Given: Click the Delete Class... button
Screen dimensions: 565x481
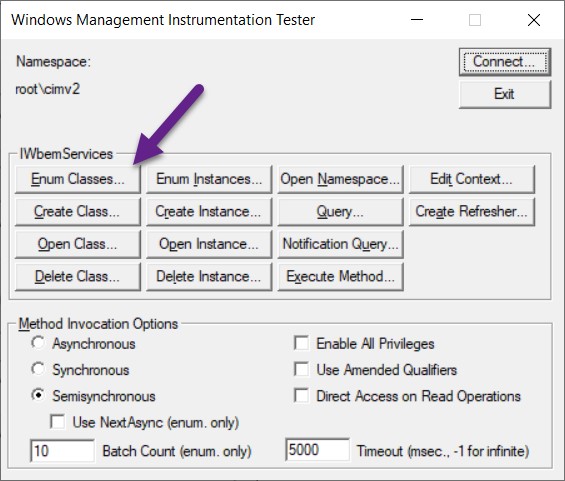Looking at the screenshot, I should (x=78, y=276).
